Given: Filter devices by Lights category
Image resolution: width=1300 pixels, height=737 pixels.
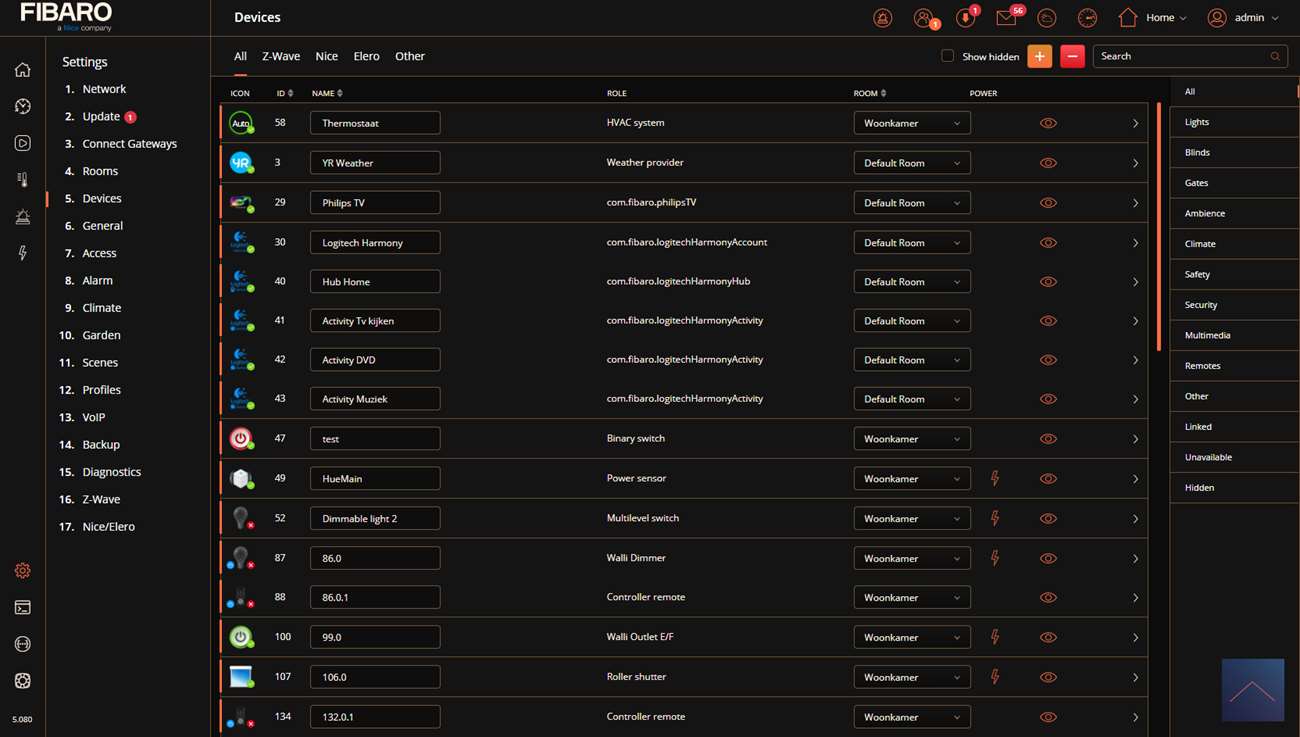Looking at the screenshot, I should 1197,122.
